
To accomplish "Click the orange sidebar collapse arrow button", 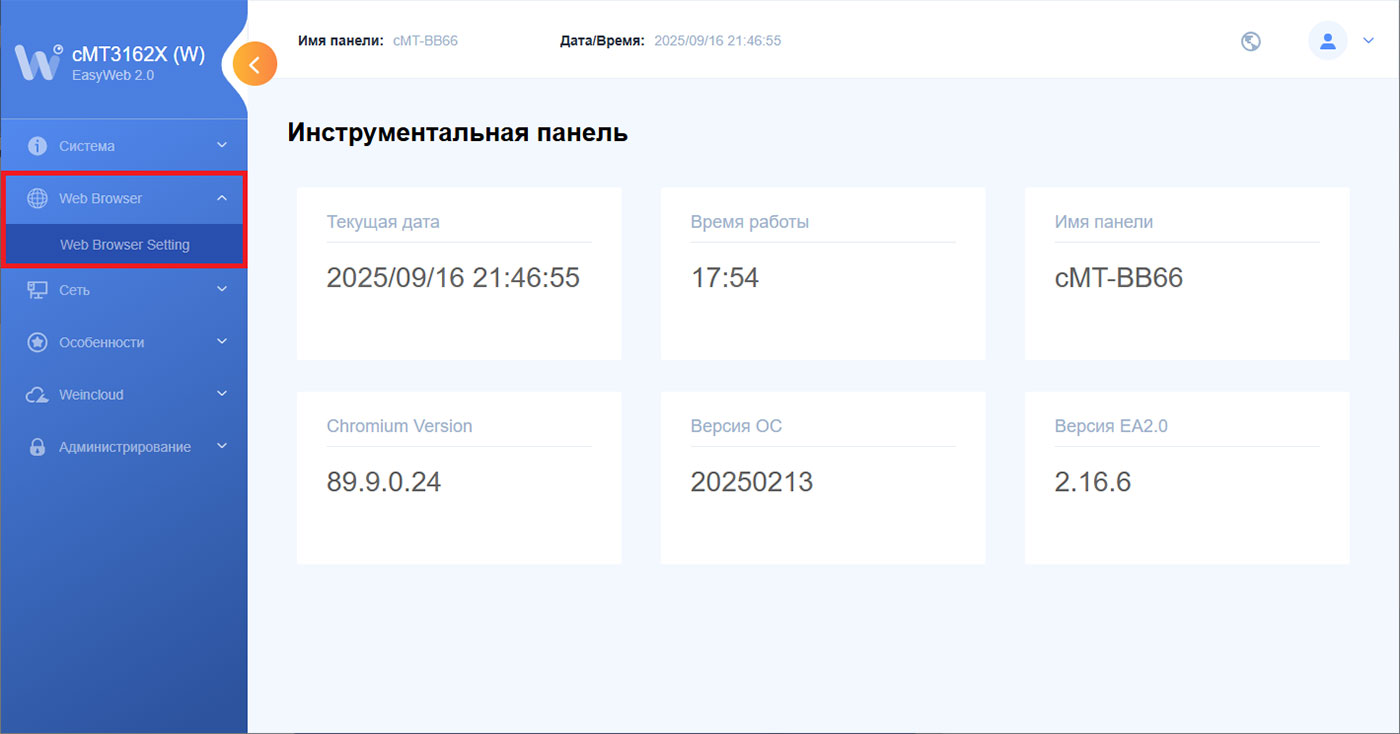I will coord(254,65).
